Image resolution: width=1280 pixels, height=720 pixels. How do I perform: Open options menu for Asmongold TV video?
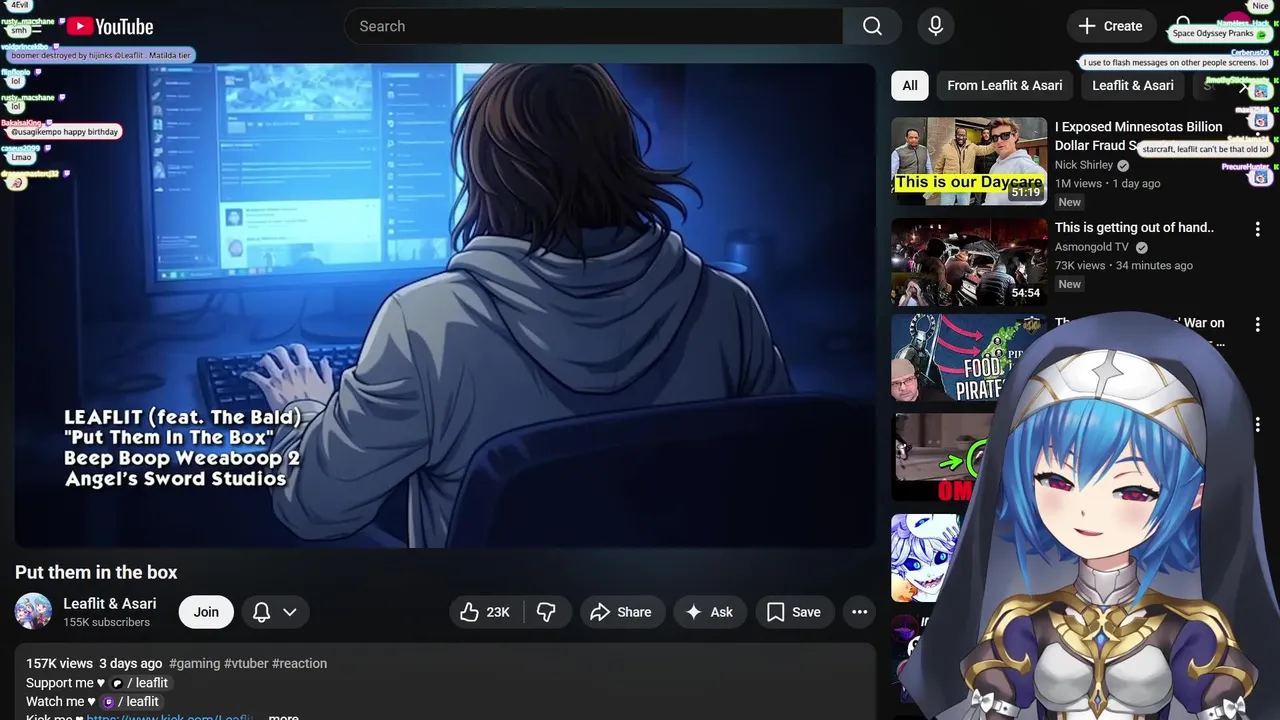(x=1258, y=229)
